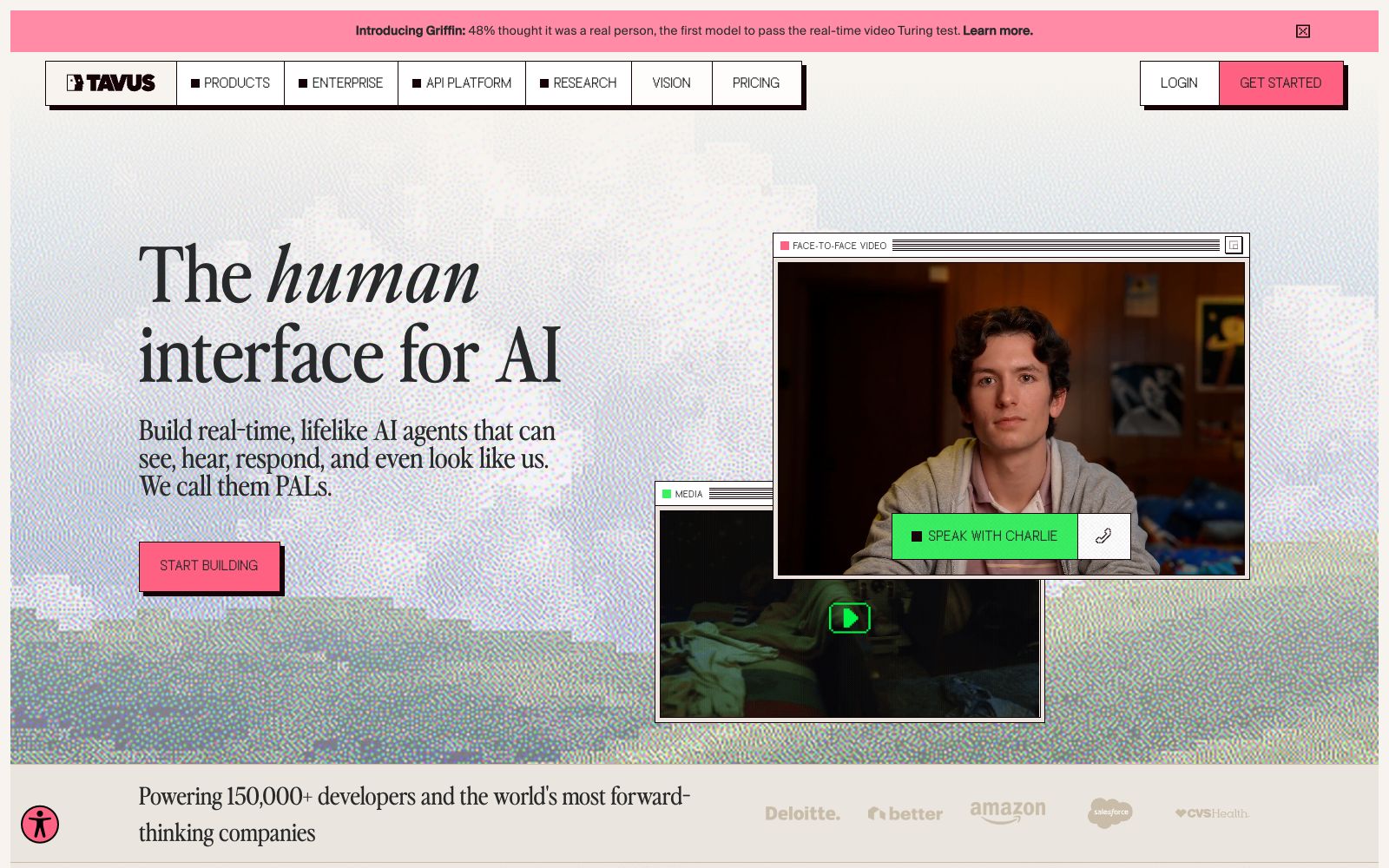Click the Face-to-Face Video title label
Screen dimensions: 1389x868
click(x=839, y=246)
